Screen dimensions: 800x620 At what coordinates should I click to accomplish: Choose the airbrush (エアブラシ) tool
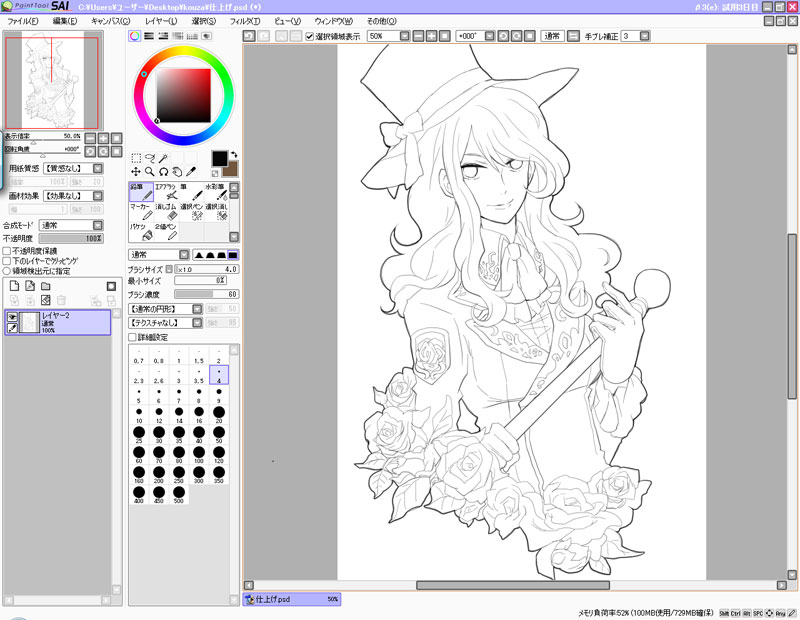pyautogui.click(x=166, y=192)
